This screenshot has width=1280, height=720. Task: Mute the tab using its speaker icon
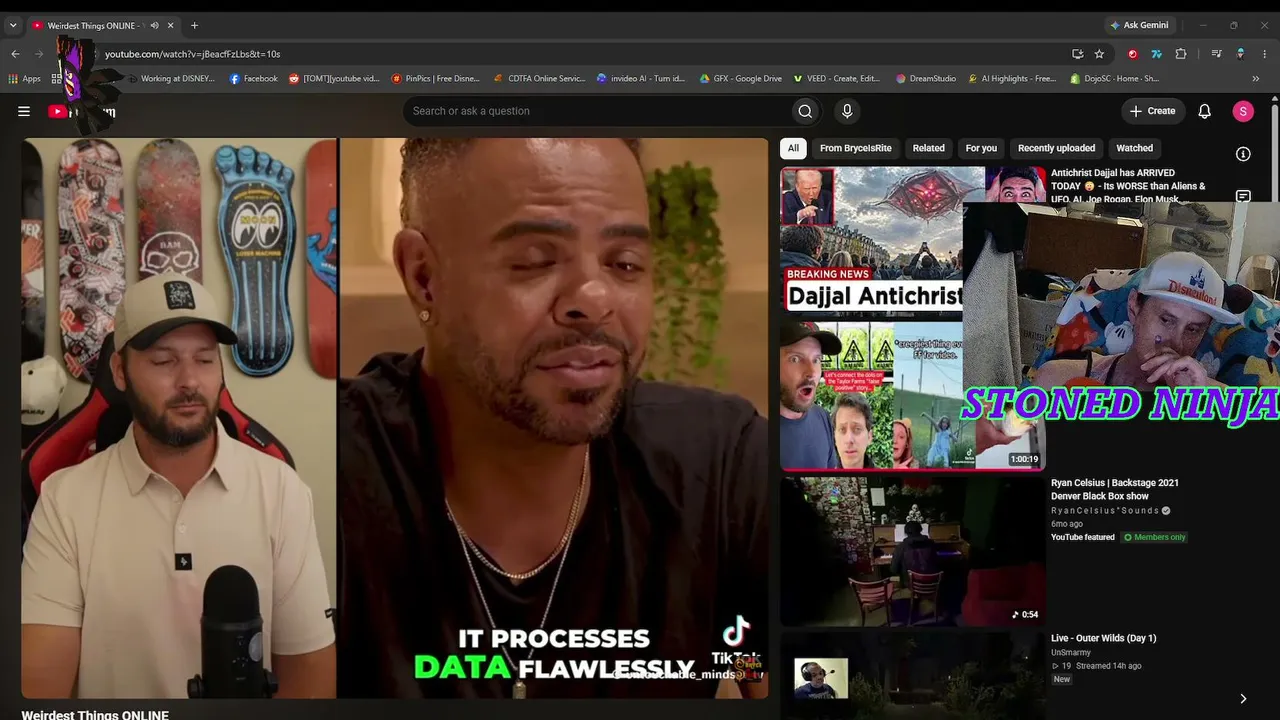click(x=154, y=26)
